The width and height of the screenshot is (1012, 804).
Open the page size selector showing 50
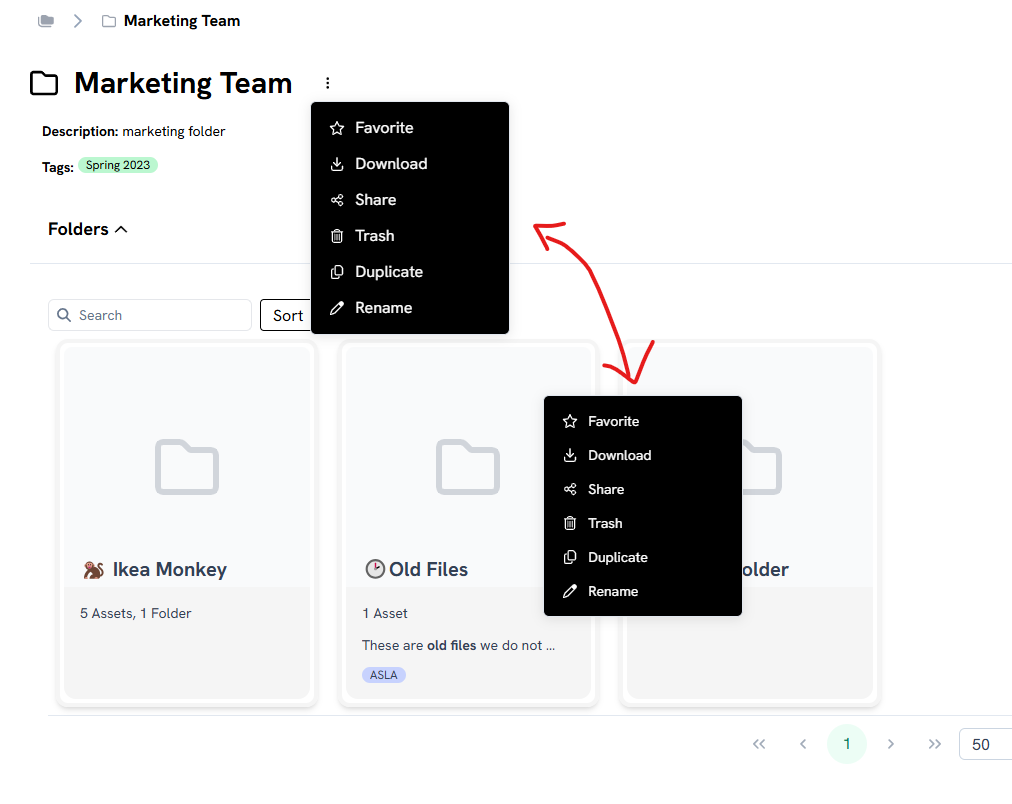[984, 744]
